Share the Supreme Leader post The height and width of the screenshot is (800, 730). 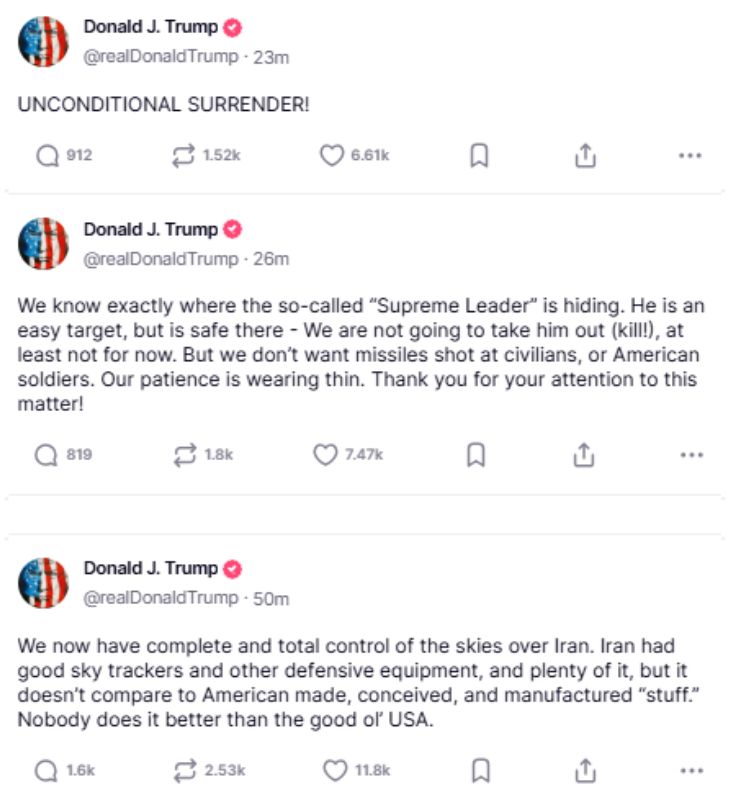[x=584, y=455]
